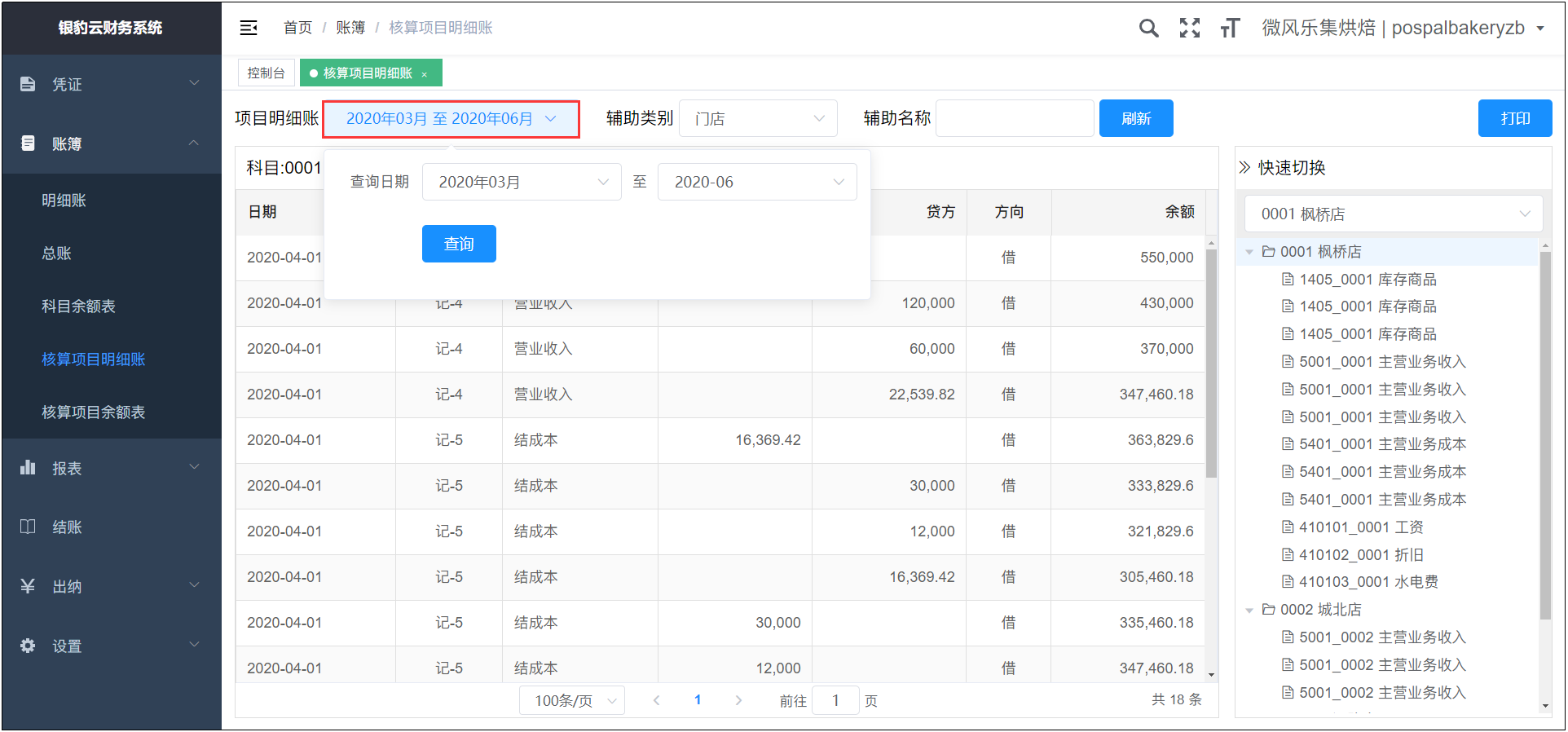Click the 刷新 refresh button
This screenshot has width=1568, height=732.
(x=1136, y=119)
